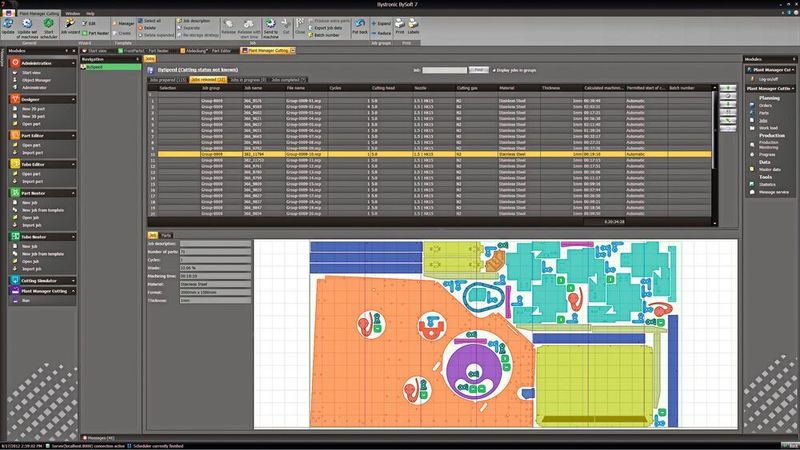Collapse the Part Nestor module group
800x450 pixels.
pyautogui.click(x=73, y=193)
